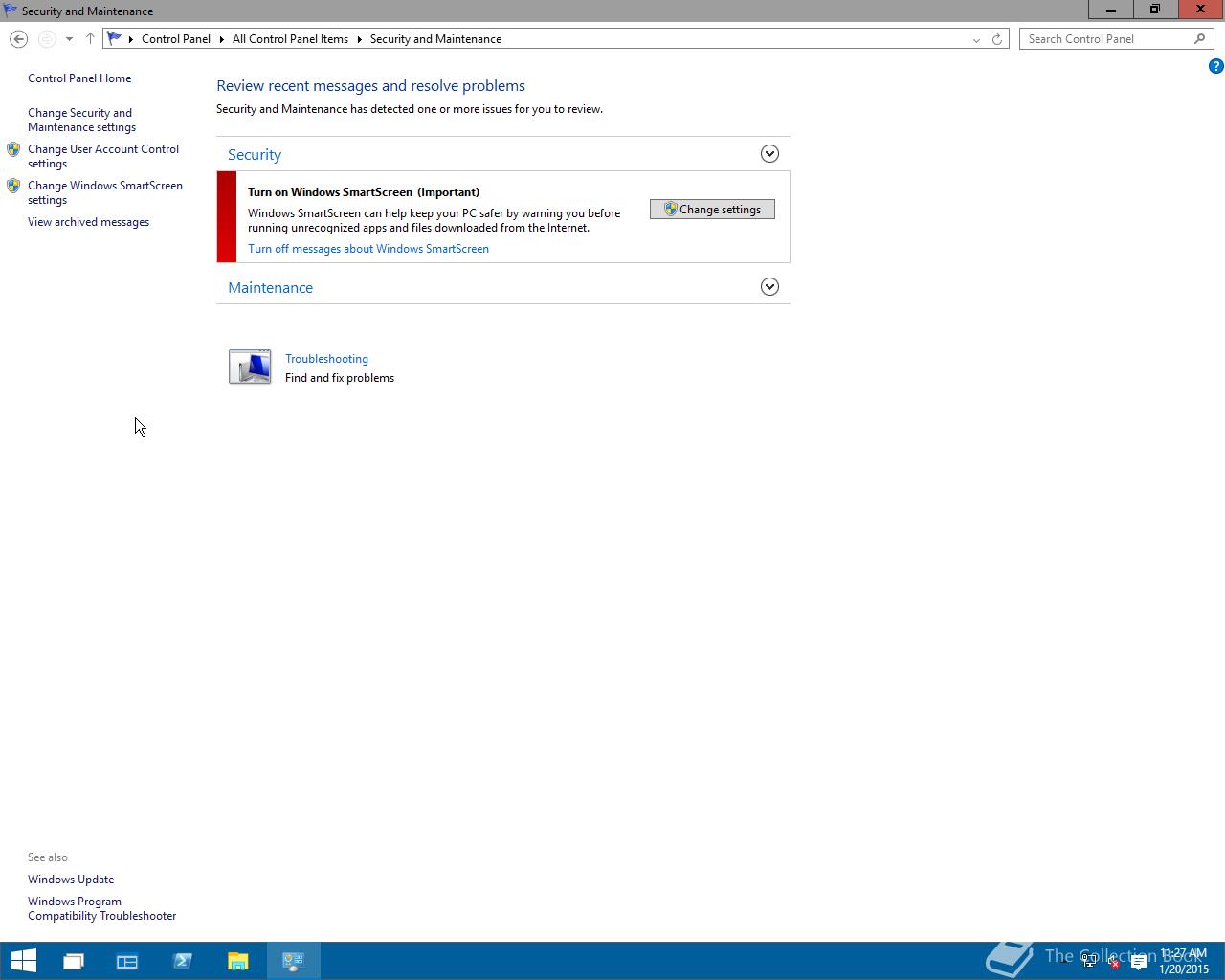
Task: Open Task View on the taskbar
Action: pyautogui.click(x=74, y=961)
